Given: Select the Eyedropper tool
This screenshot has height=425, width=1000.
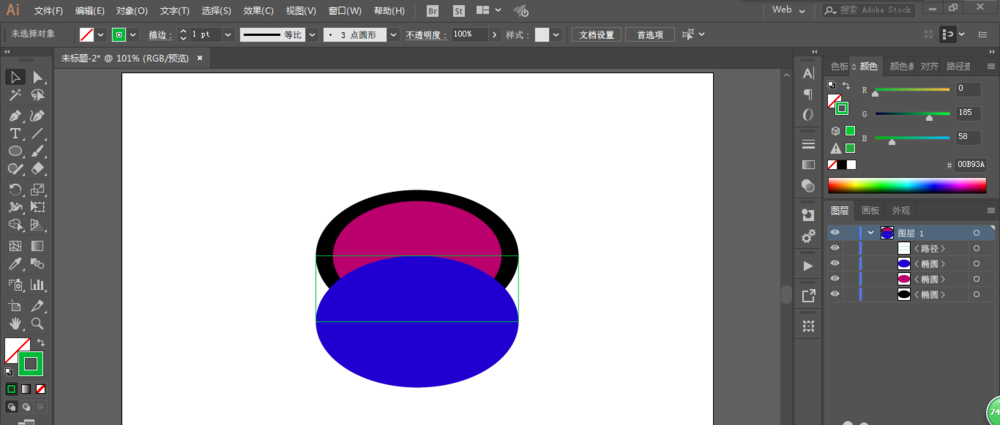Looking at the screenshot, I should coord(15,265).
